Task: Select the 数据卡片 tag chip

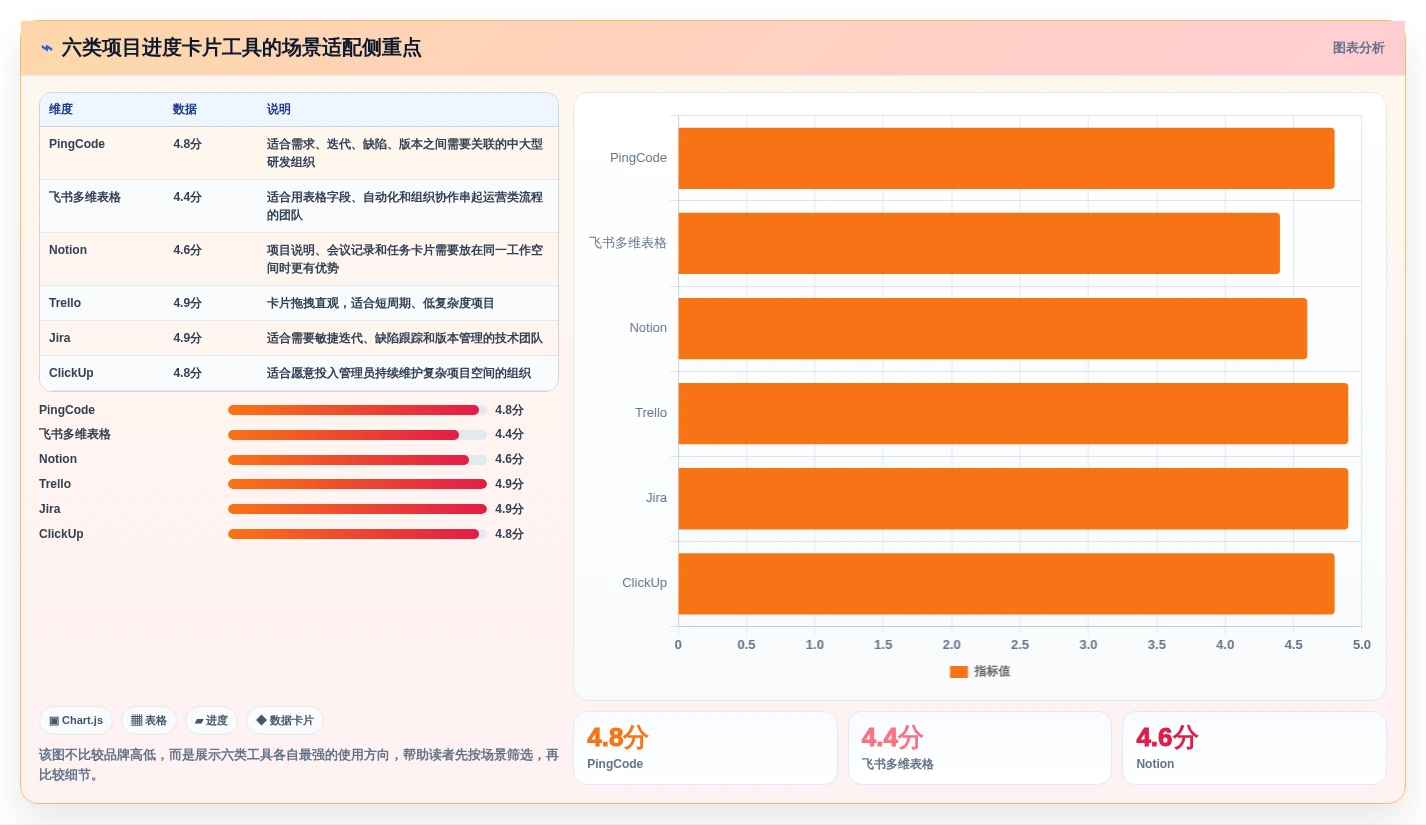Action: [285, 720]
